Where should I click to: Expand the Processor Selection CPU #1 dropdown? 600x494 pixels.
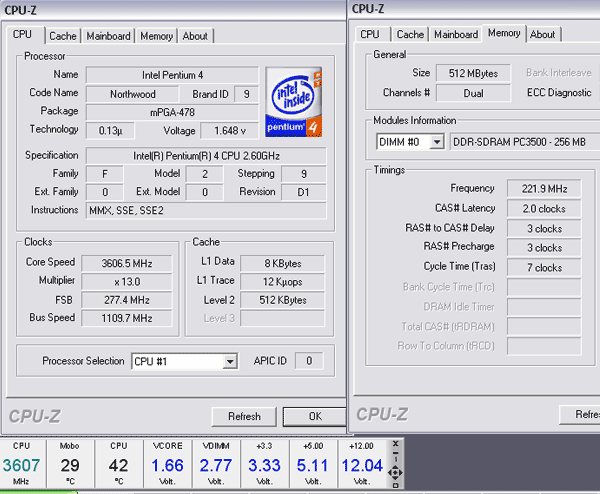pos(230,362)
